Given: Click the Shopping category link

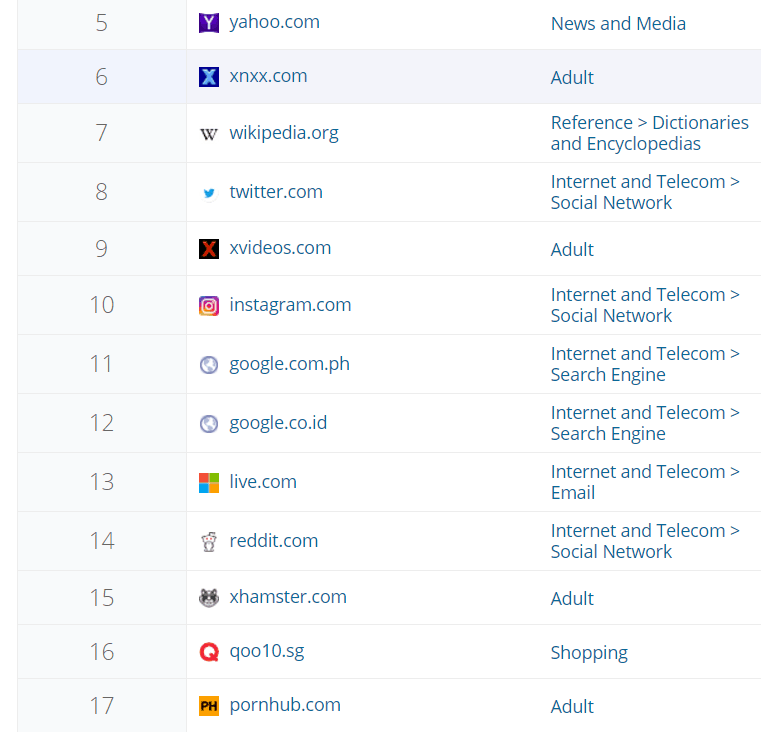Looking at the screenshot, I should (x=589, y=653).
